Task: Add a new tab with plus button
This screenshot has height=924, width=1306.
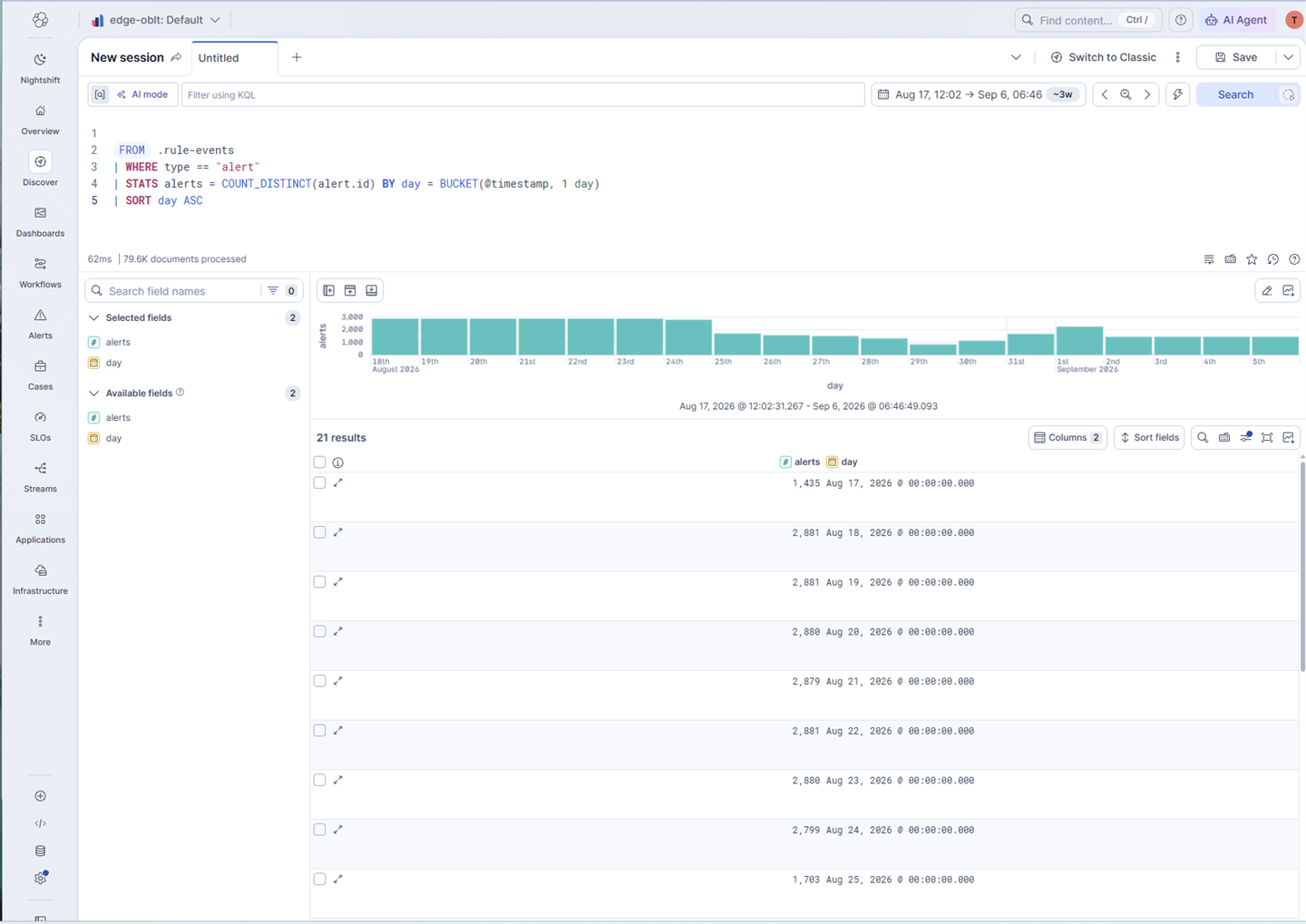Action: (297, 57)
